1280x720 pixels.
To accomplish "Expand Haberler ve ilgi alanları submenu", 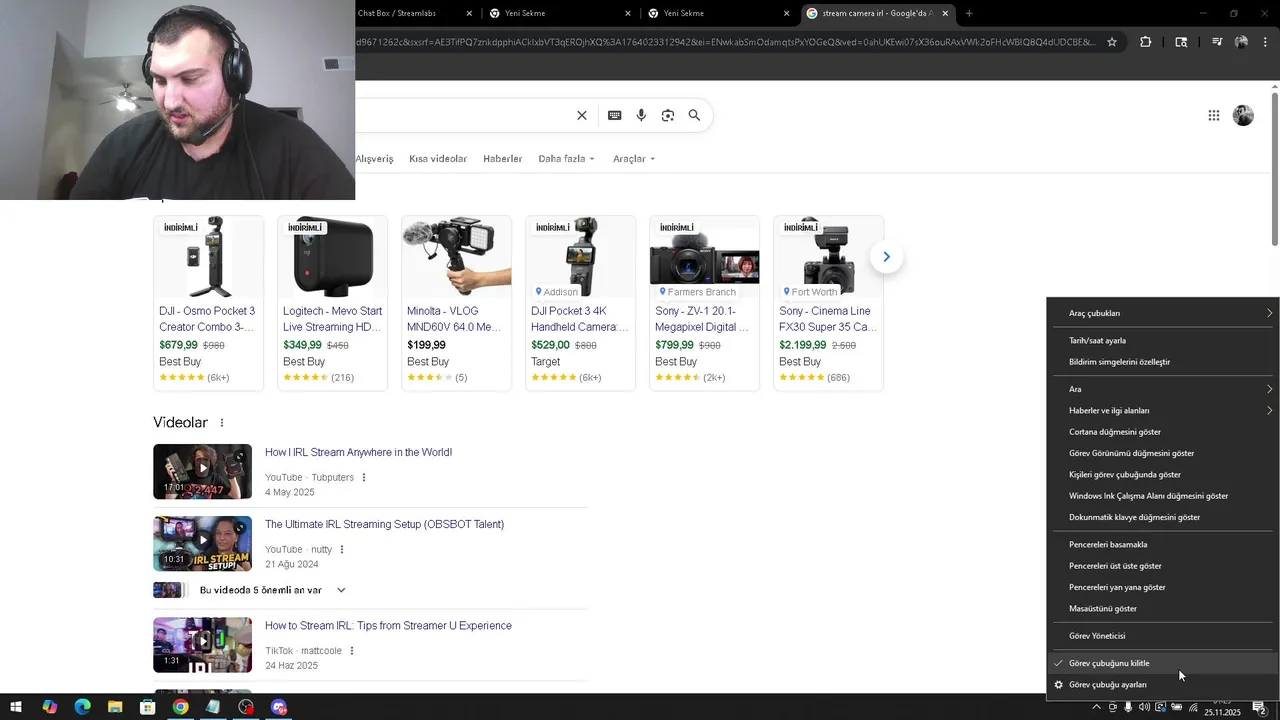I will [1162, 410].
